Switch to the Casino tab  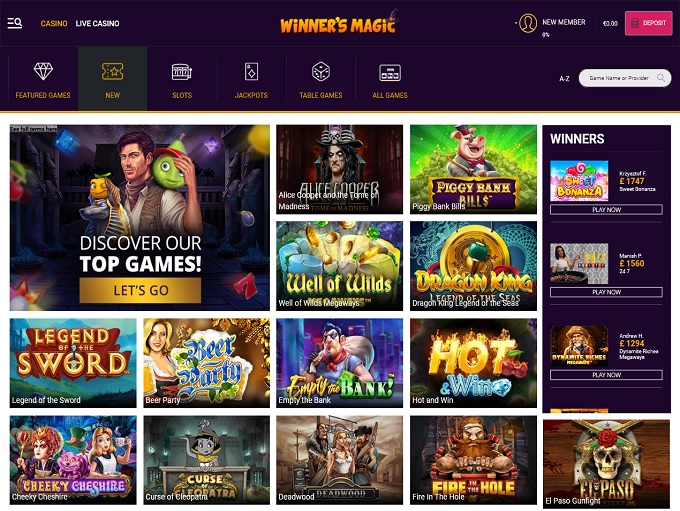54,23
